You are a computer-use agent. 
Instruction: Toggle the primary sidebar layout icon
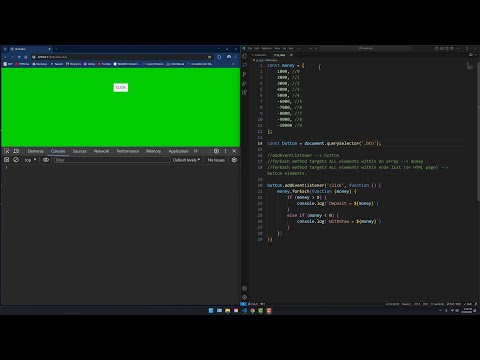pos(437,48)
